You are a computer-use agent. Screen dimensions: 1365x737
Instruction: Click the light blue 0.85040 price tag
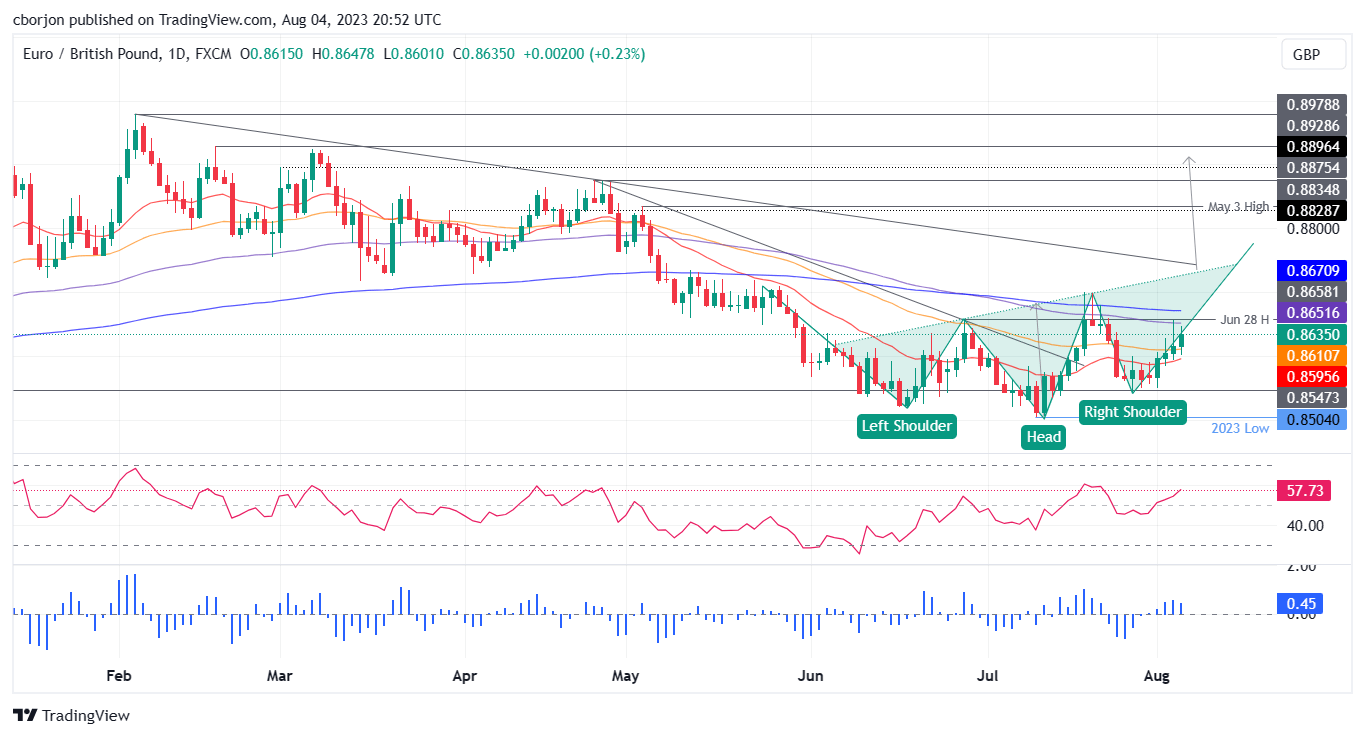coord(1311,419)
